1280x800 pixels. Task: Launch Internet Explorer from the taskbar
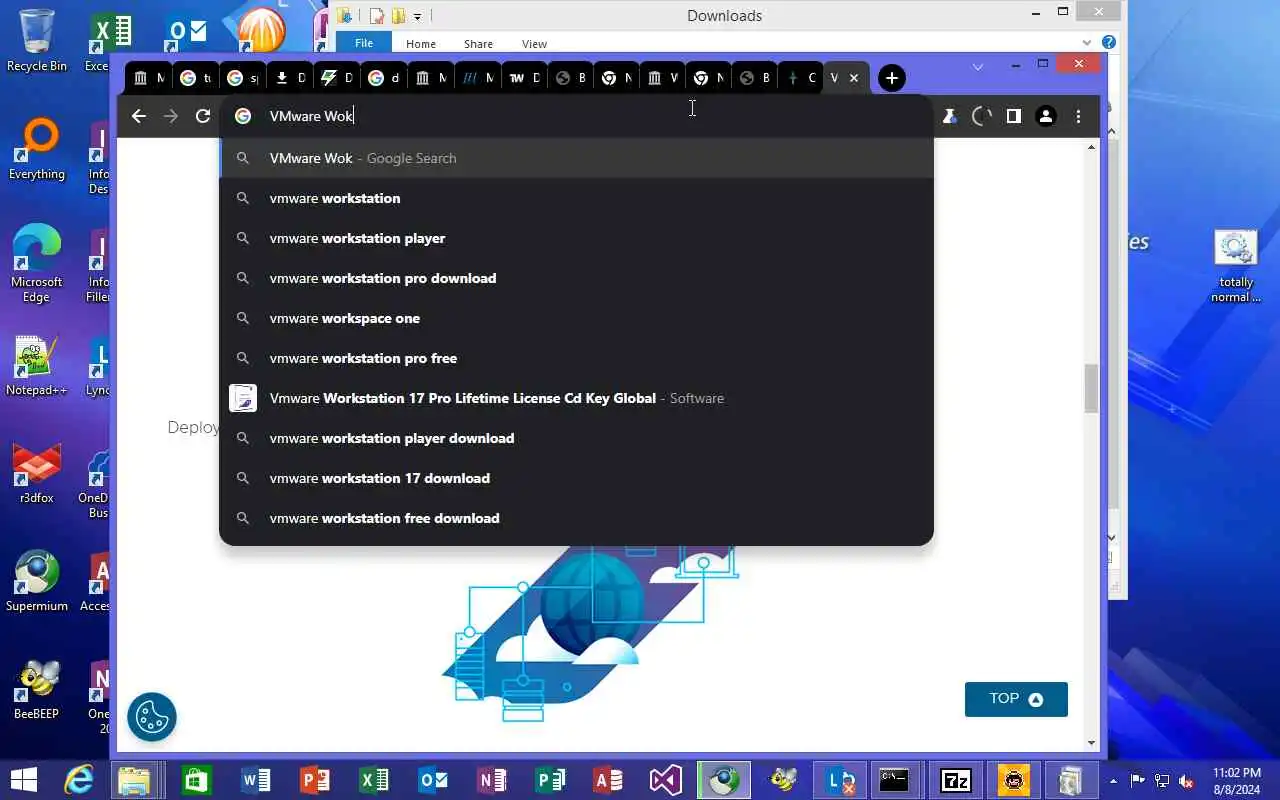(x=78, y=780)
